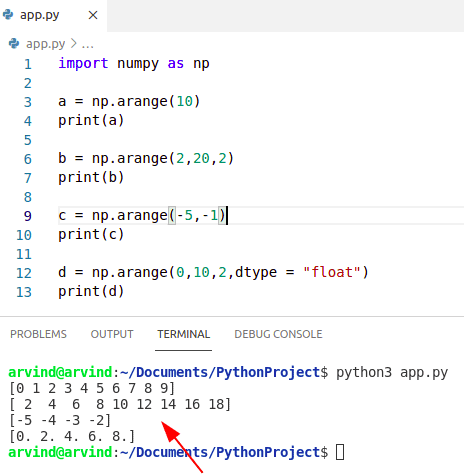Close the app.py editor tab
The image size is (464, 476).
click(x=93, y=15)
